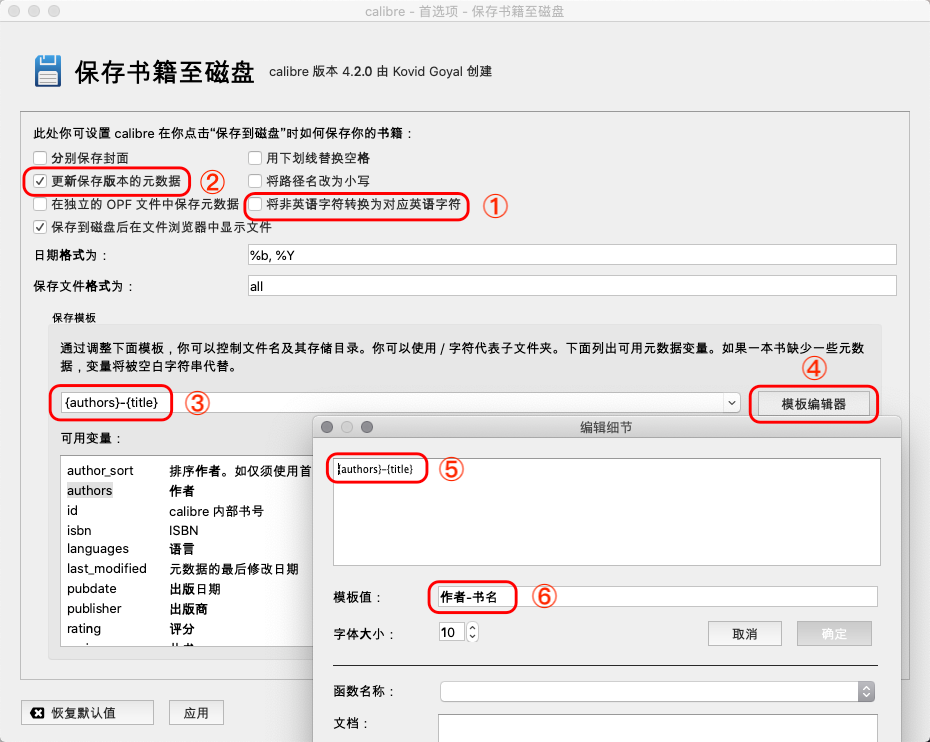Click the template text editor area
The width and height of the screenshot is (930, 742).
[x=606, y=511]
